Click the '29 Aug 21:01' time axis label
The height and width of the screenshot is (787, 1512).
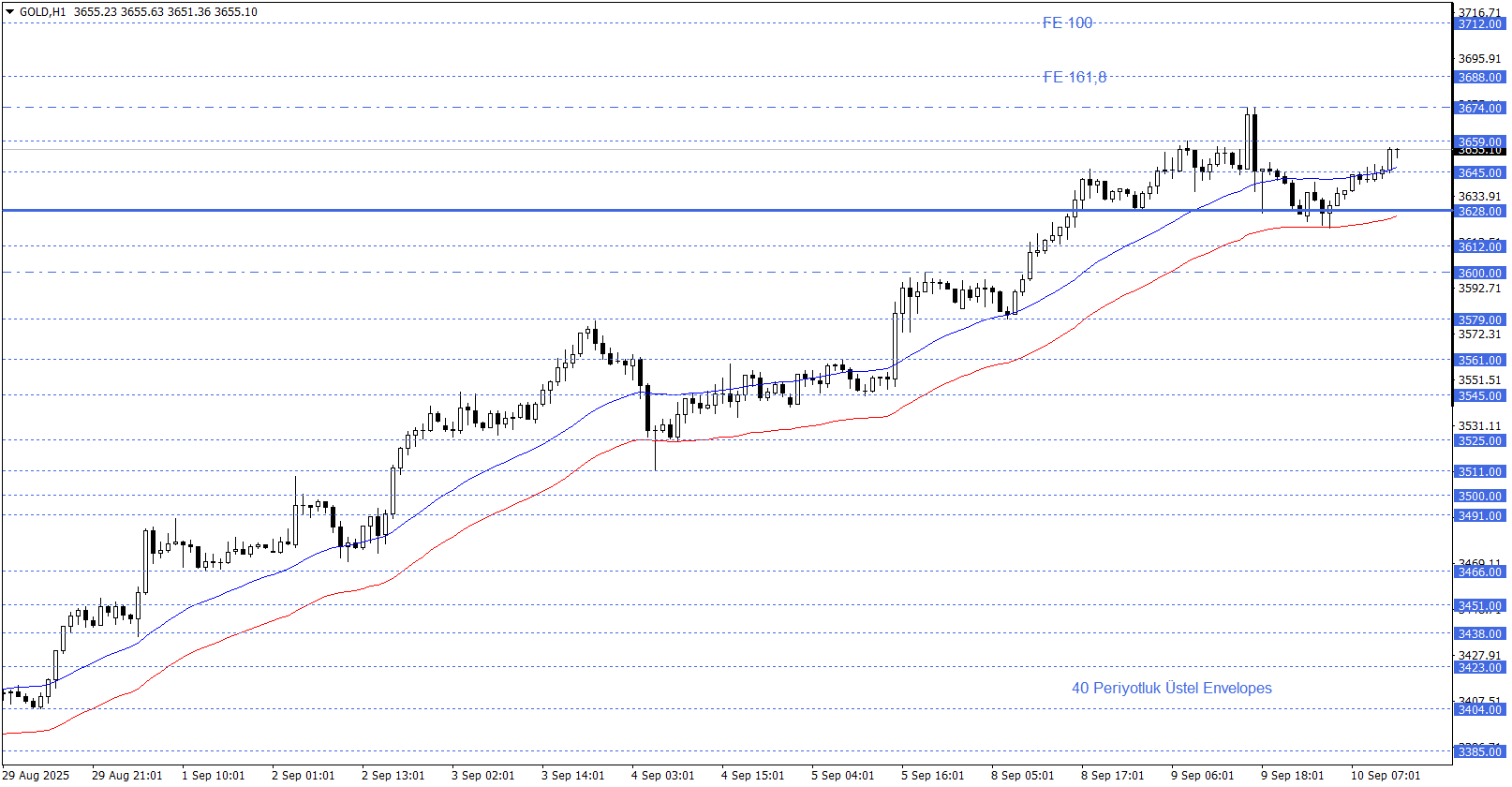127,776
